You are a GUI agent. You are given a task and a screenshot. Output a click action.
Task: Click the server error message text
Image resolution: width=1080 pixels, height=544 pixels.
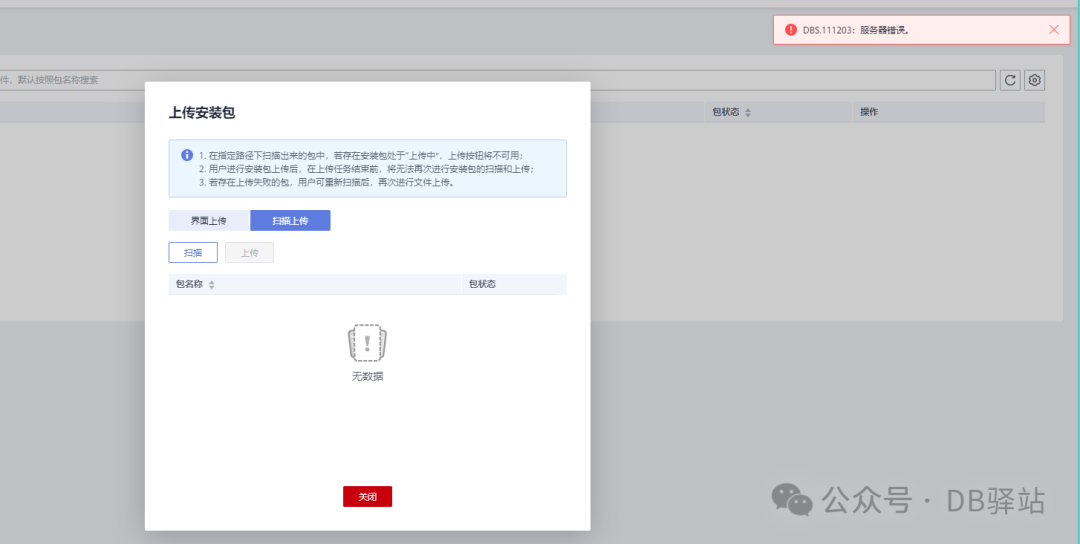855,30
